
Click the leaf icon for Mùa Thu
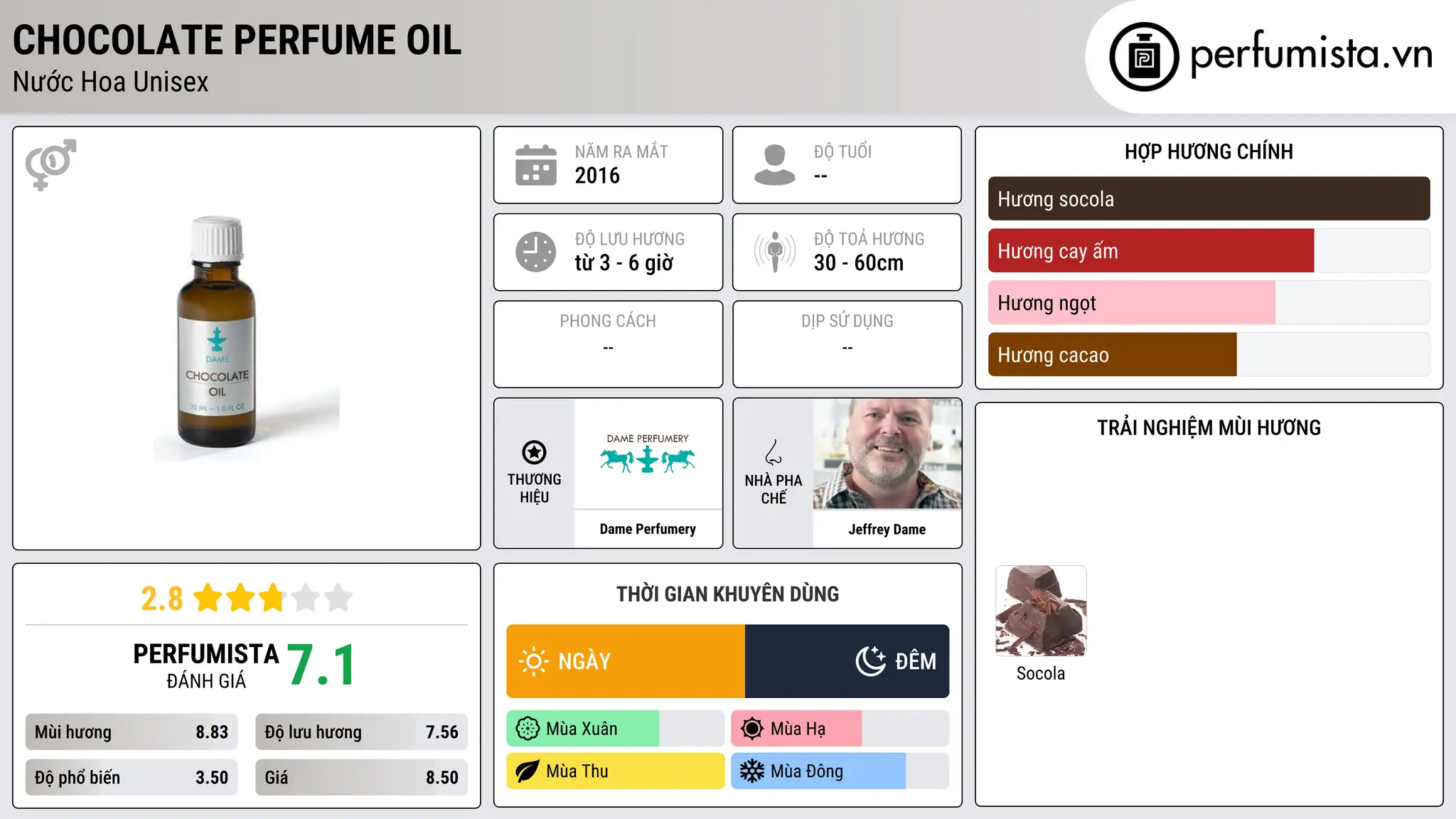click(528, 771)
